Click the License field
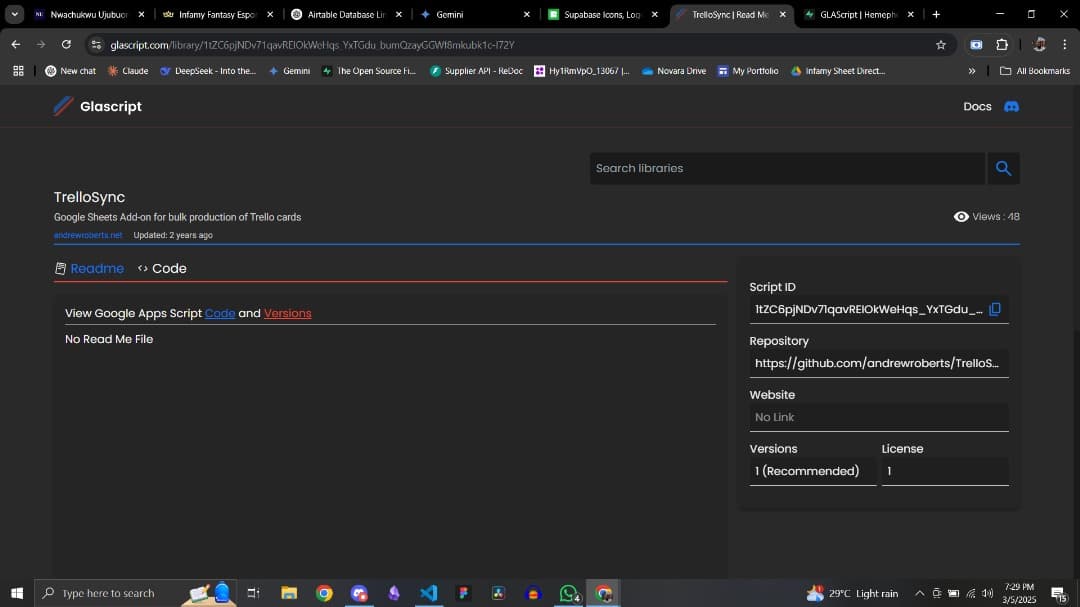The height and width of the screenshot is (607, 1080). click(945, 471)
